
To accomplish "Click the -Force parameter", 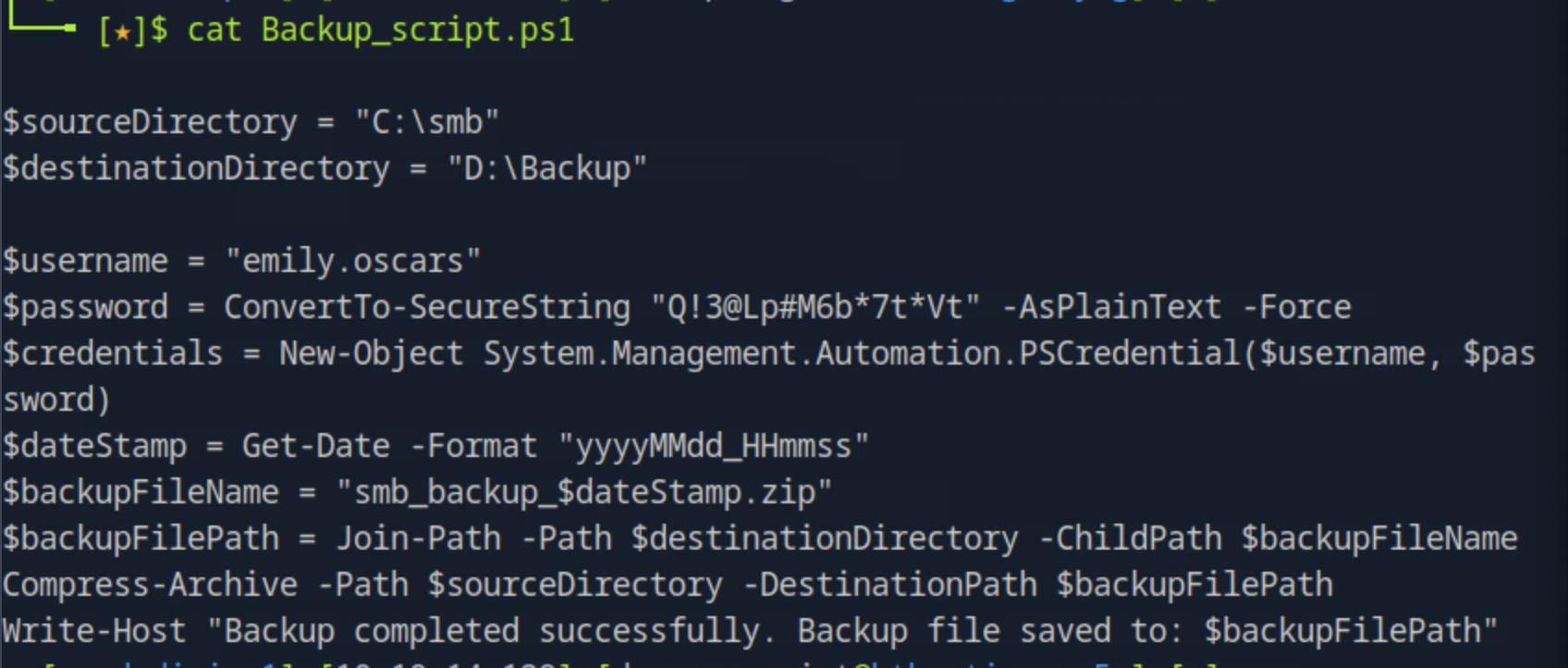I will (1296, 307).
